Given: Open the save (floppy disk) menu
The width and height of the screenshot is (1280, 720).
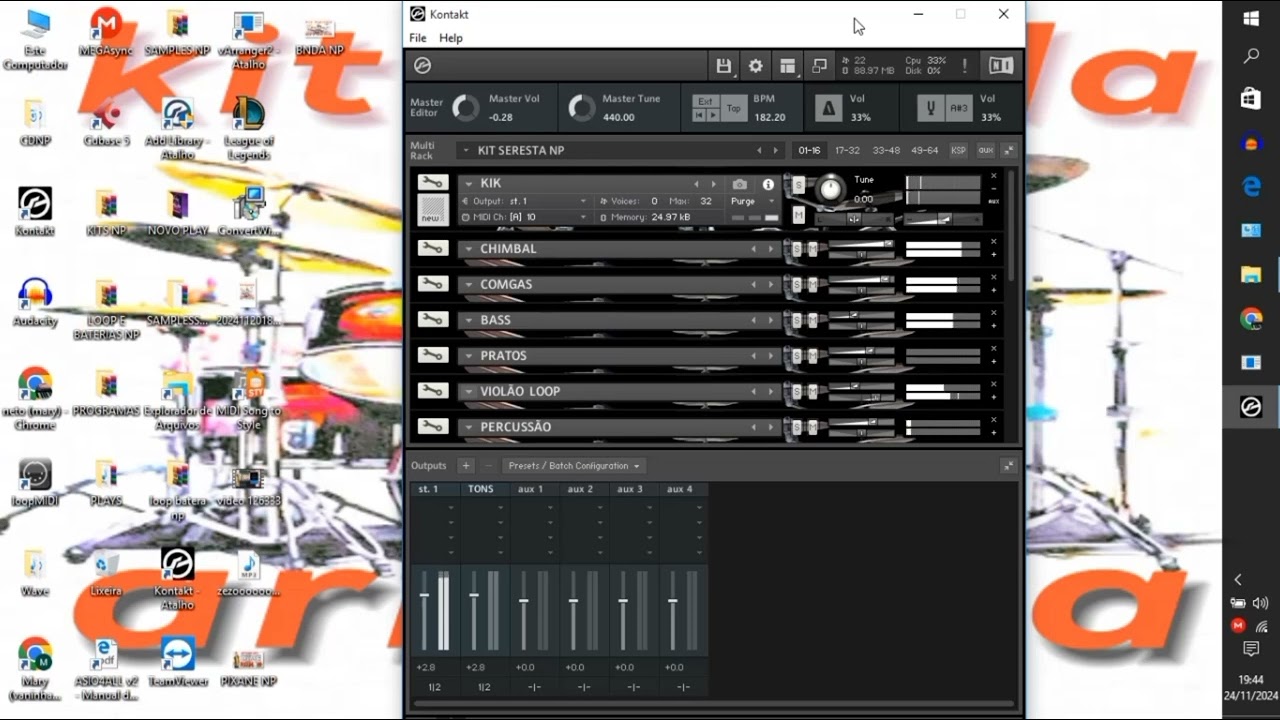Looking at the screenshot, I should 724,66.
